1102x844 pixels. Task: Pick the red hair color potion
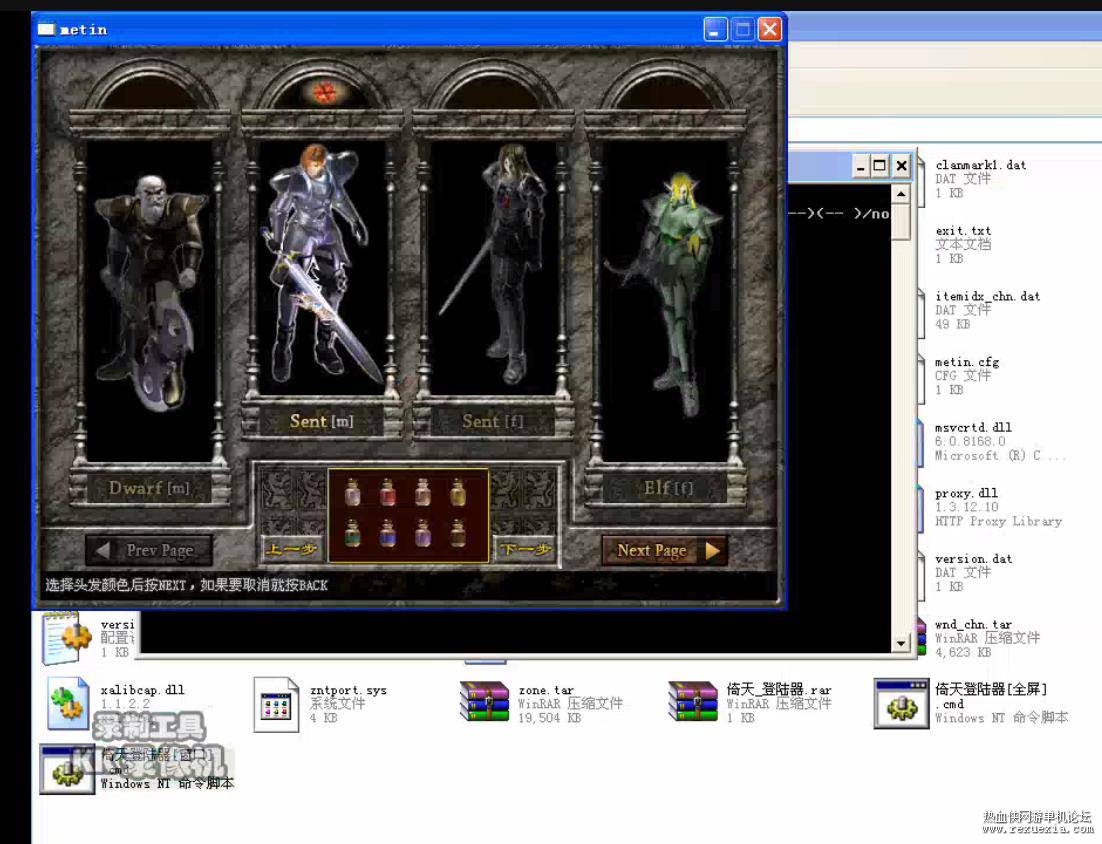[387, 492]
